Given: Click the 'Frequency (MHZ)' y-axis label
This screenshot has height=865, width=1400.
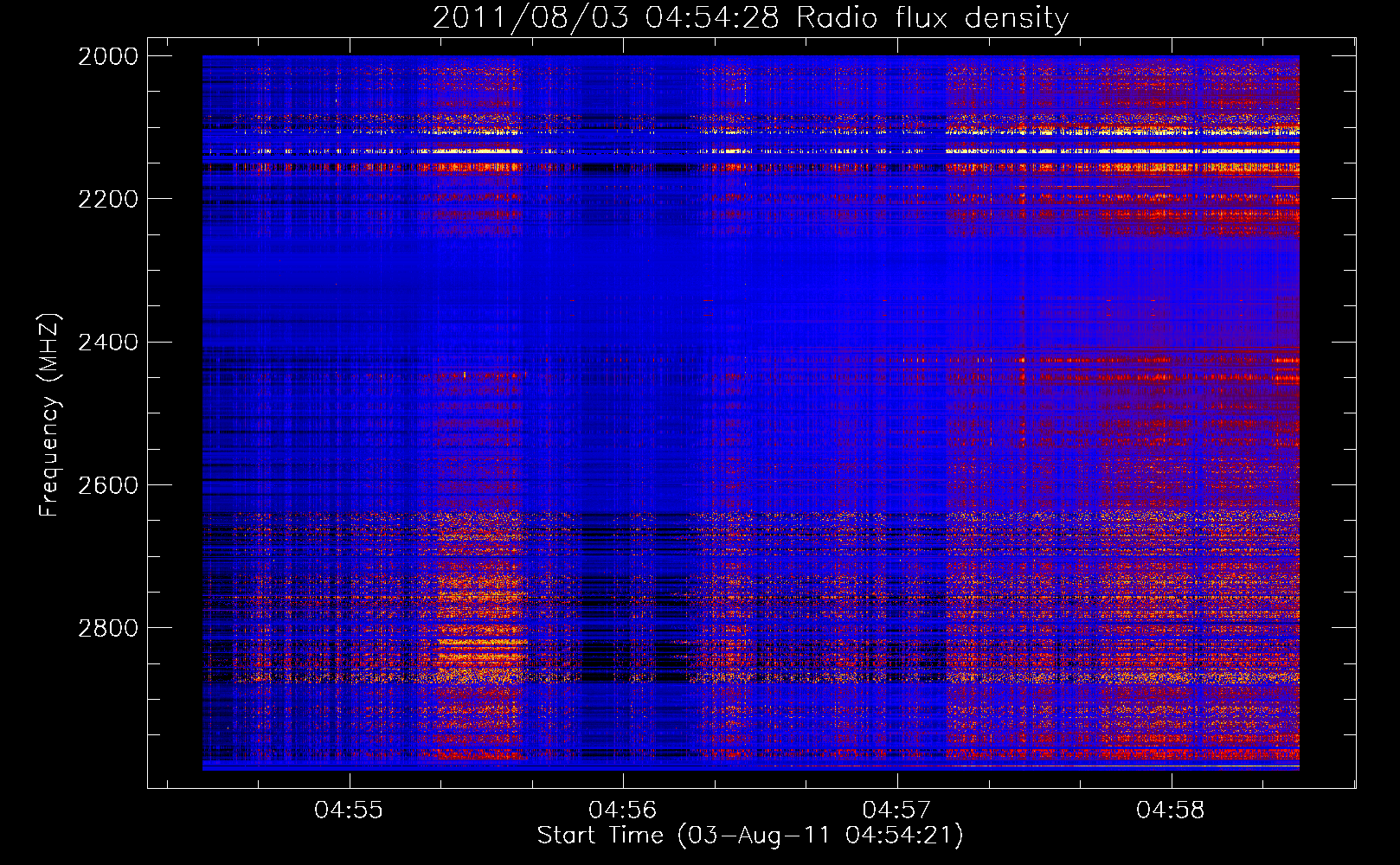Looking at the screenshot, I should tap(50, 415).
